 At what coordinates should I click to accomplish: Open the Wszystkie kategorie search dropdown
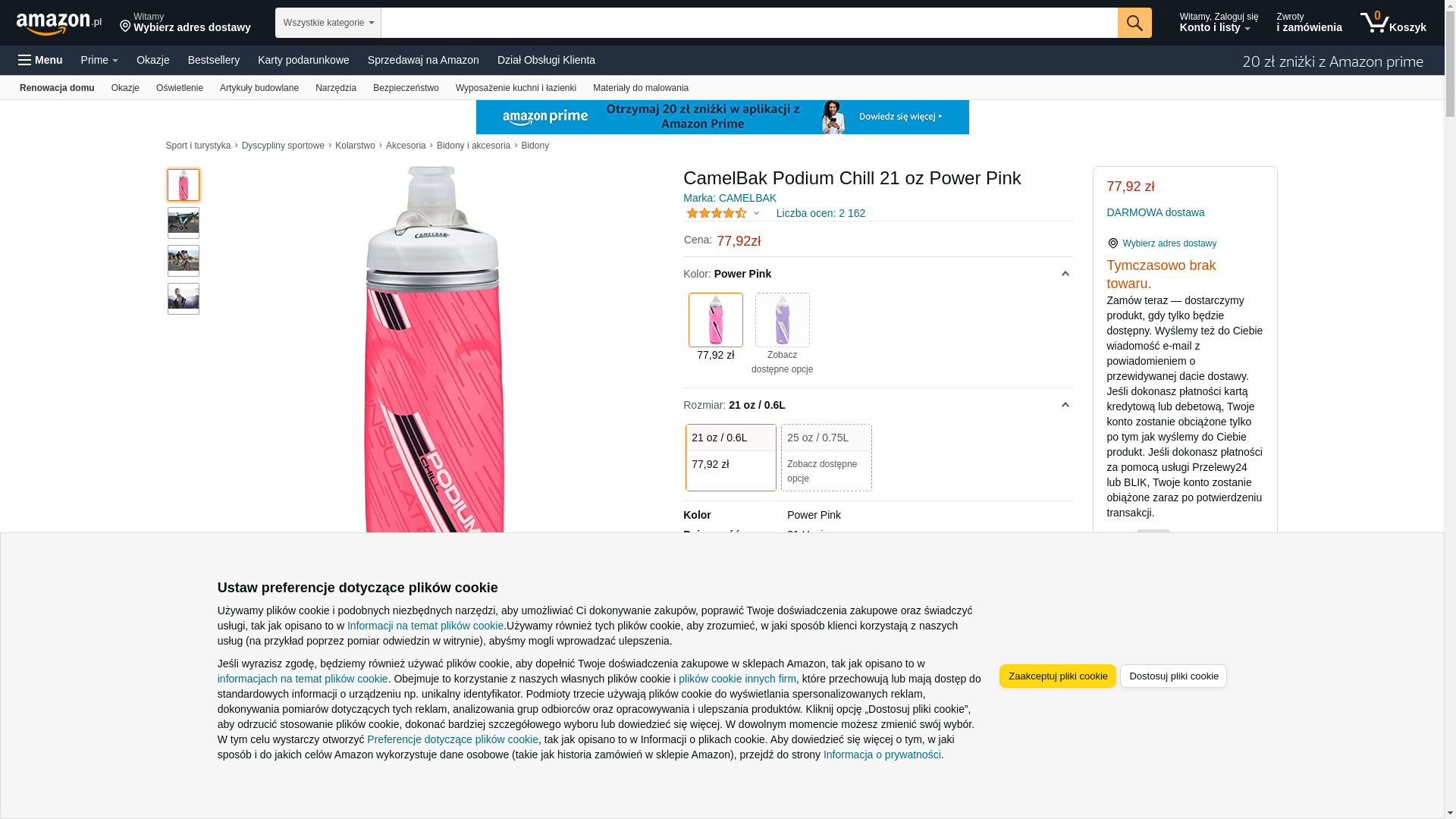[x=328, y=23]
